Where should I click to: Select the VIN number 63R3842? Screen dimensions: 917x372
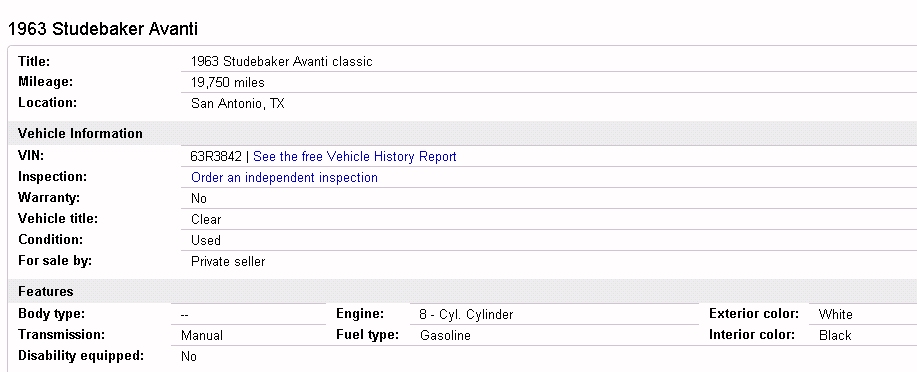pyautogui.click(x=216, y=157)
